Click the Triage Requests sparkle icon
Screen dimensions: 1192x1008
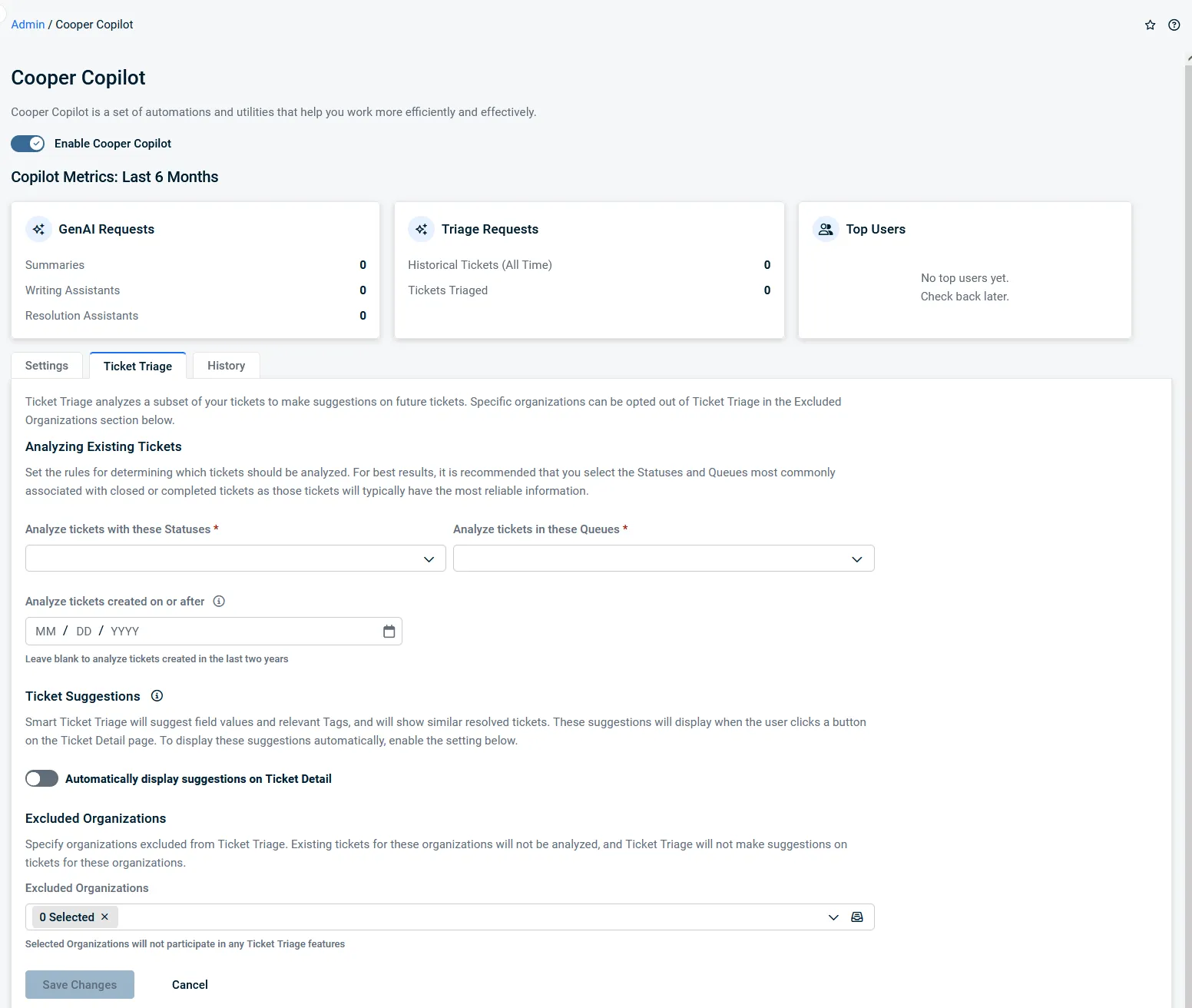click(422, 230)
